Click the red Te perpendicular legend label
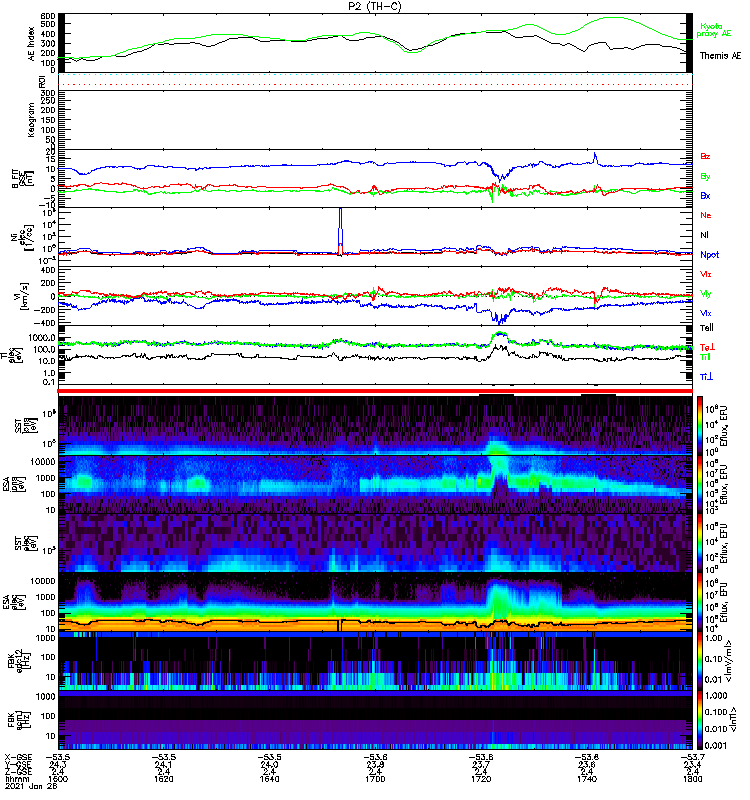The width and height of the screenshot is (750, 800). pyautogui.click(x=707, y=347)
